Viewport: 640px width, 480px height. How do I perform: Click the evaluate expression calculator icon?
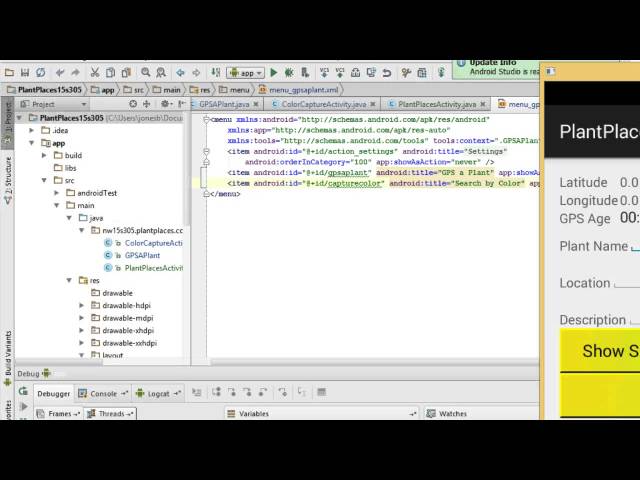point(322,392)
